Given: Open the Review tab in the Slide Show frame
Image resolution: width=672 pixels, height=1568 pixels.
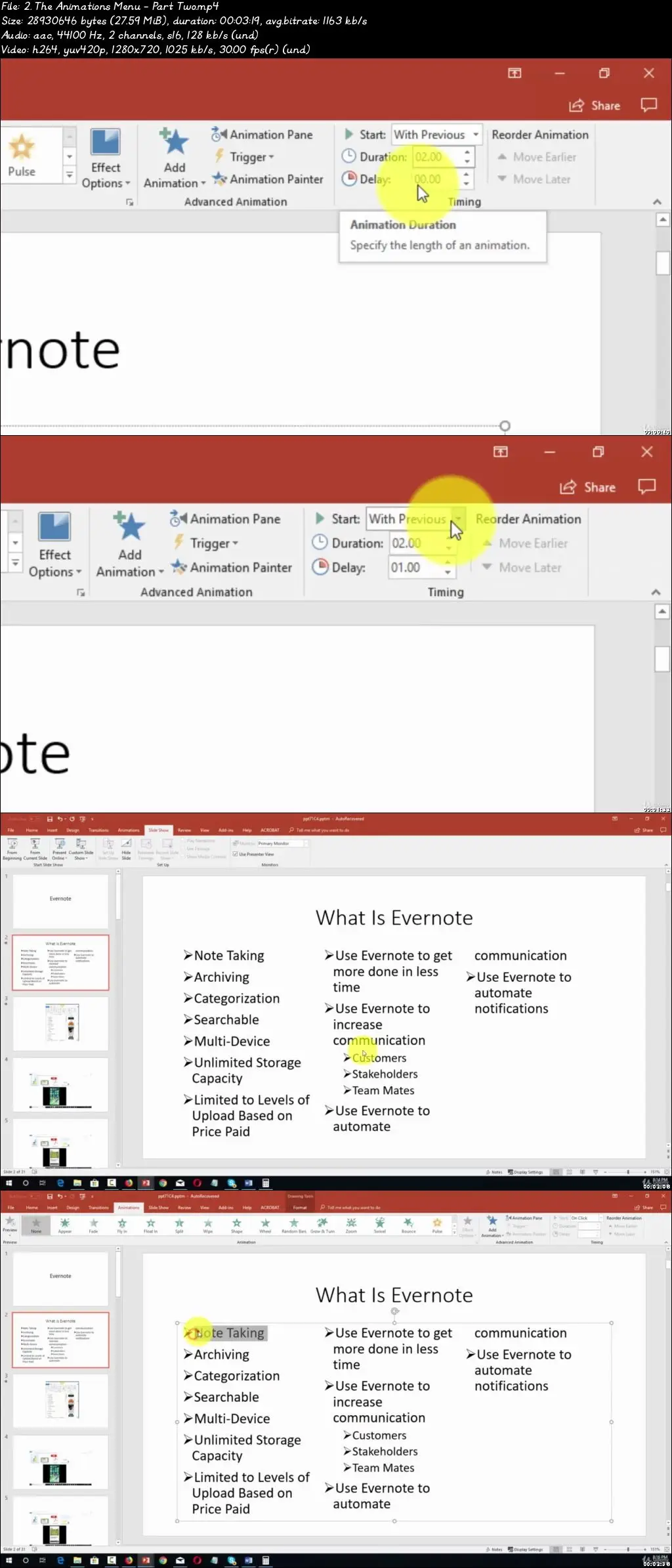Looking at the screenshot, I should point(184,830).
